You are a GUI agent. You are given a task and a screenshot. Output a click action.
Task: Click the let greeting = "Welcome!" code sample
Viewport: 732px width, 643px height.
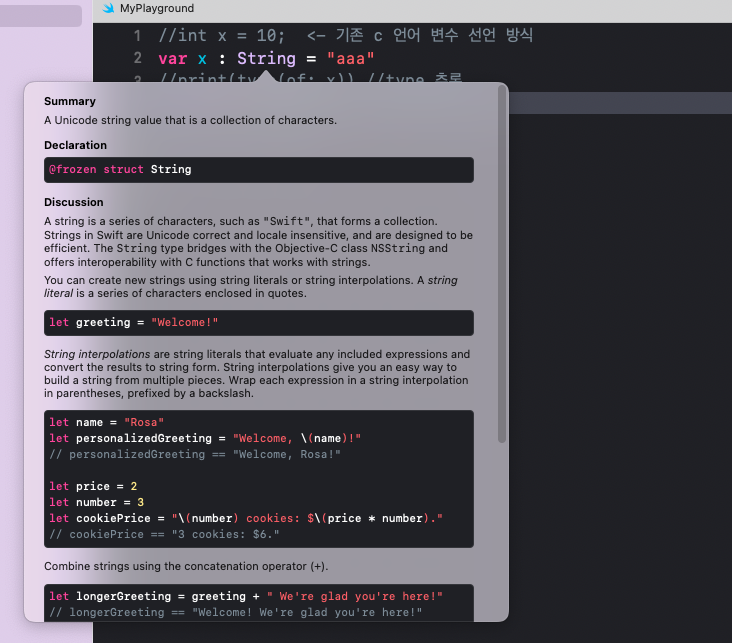pyautogui.click(x=259, y=323)
